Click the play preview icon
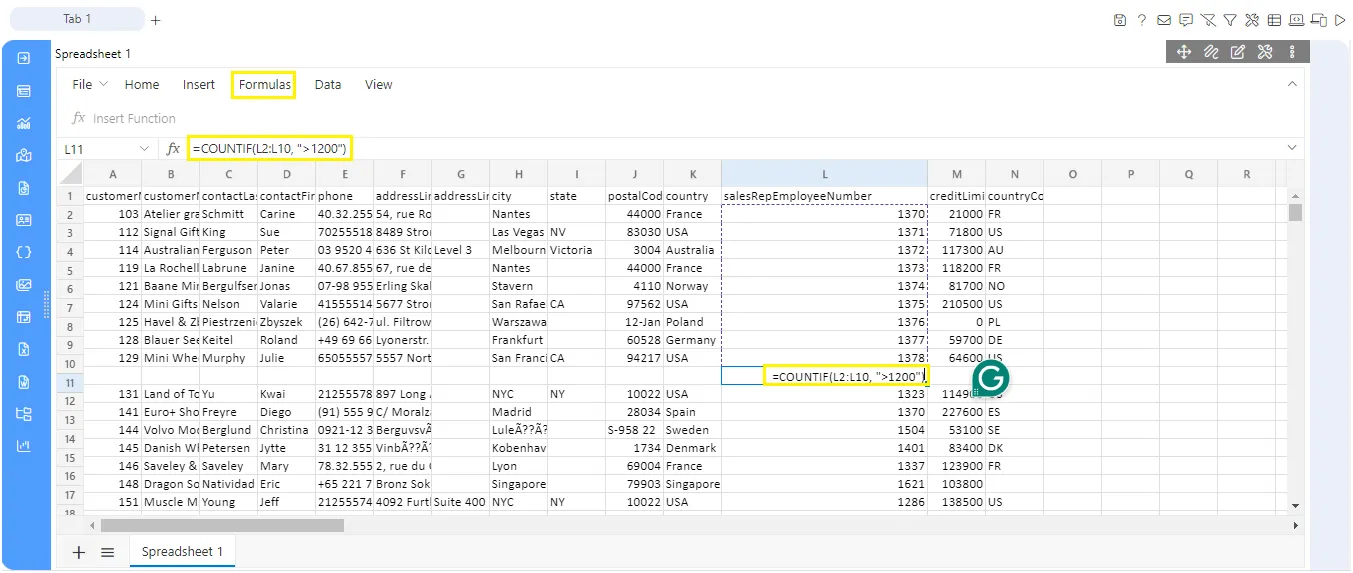The width and height of the screenshot is (1353, 573). click(x=1340, y=19)
